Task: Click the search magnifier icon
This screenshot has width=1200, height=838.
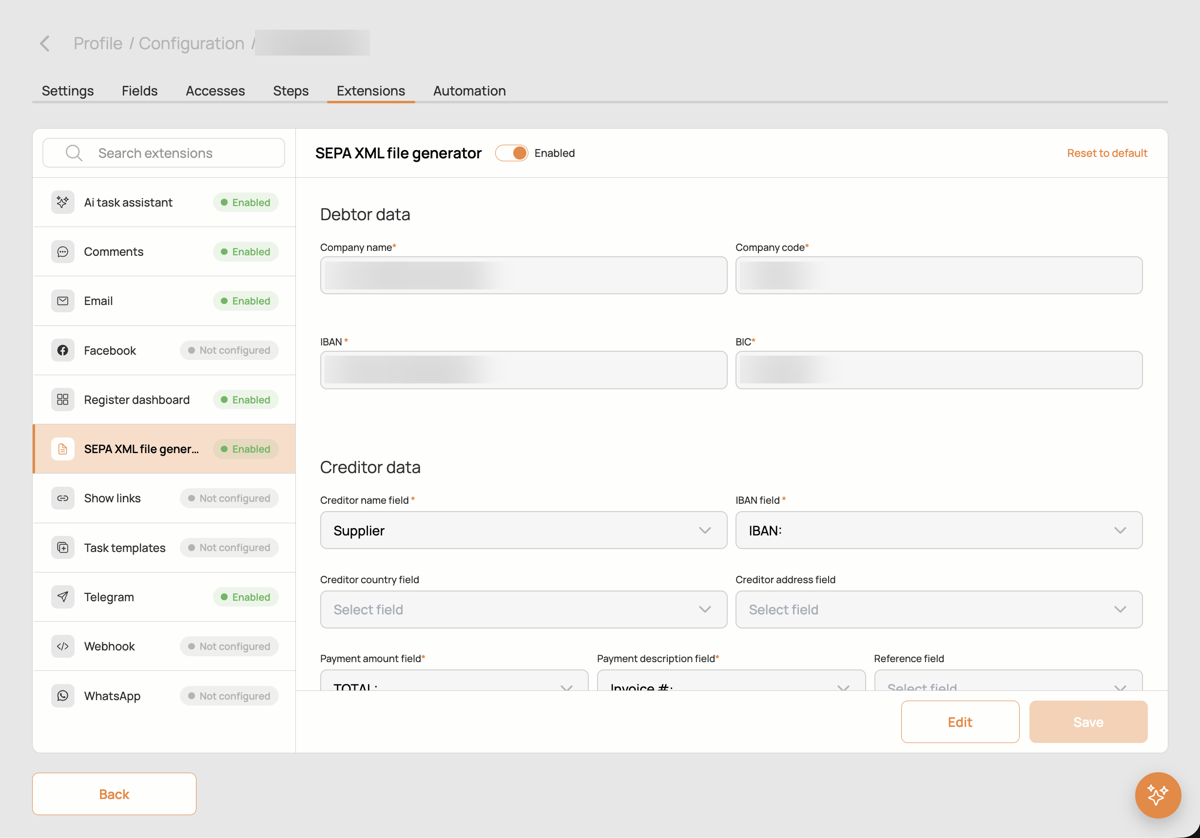Action: pos(74,153)
